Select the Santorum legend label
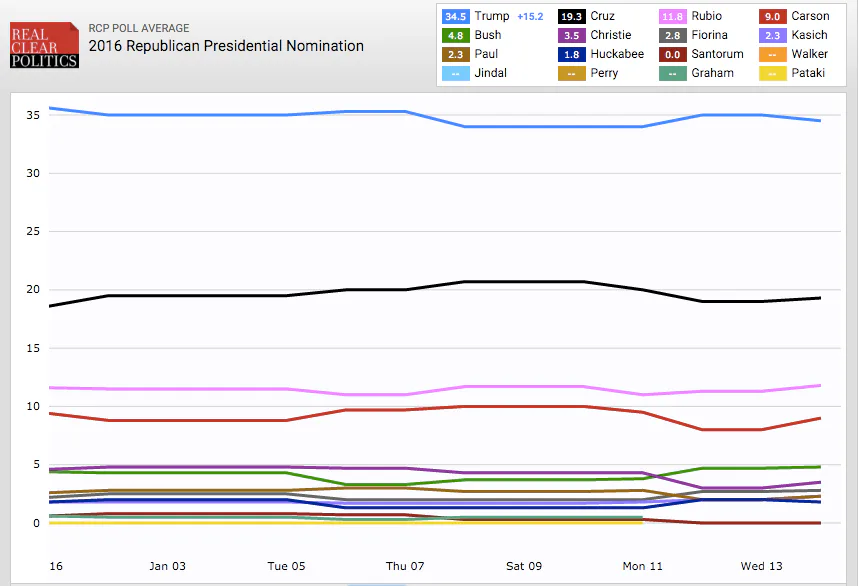Screen dimensions: 859x586 717,54
